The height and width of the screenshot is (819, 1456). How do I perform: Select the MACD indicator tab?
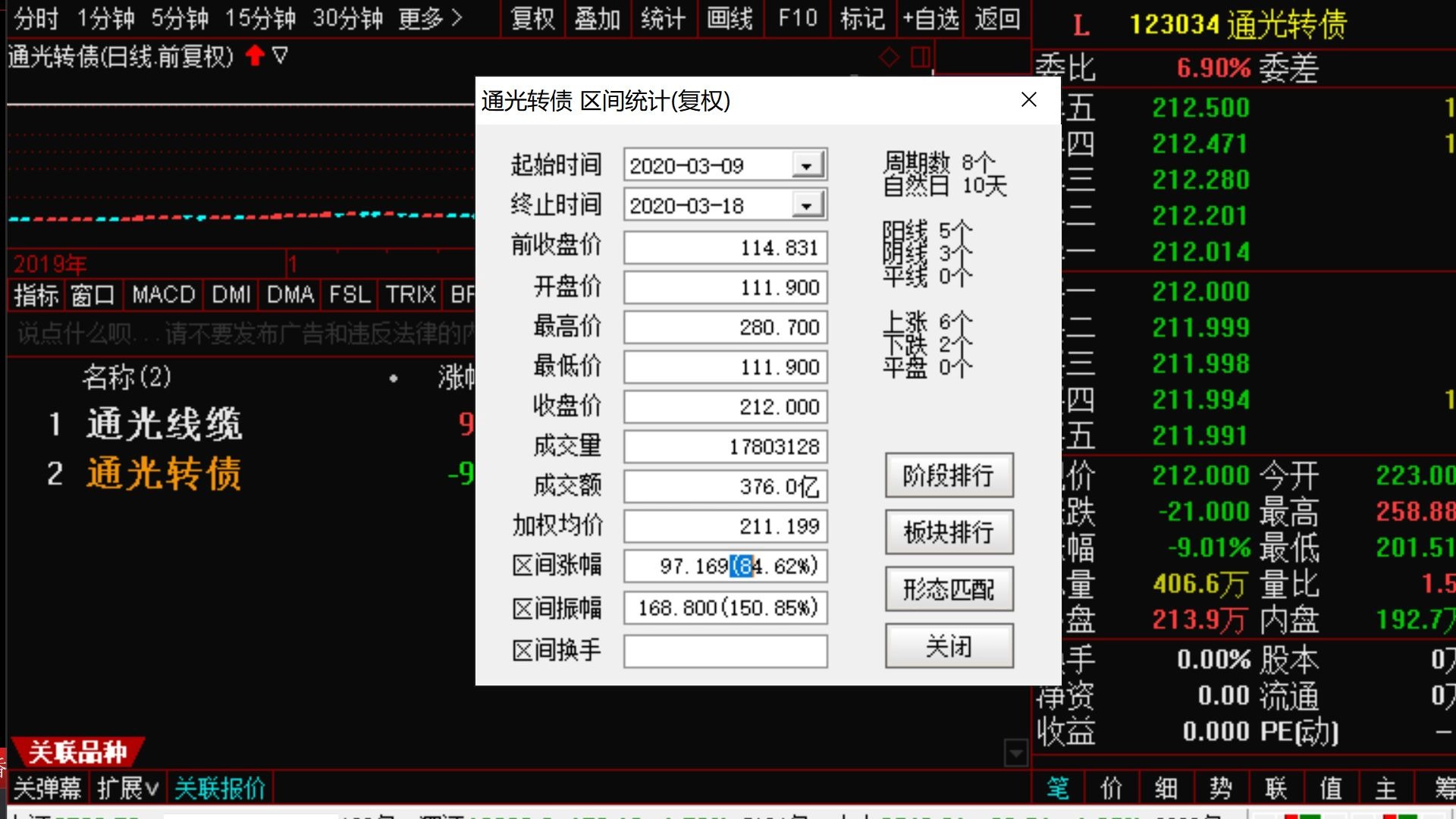(x=163, y=294)
